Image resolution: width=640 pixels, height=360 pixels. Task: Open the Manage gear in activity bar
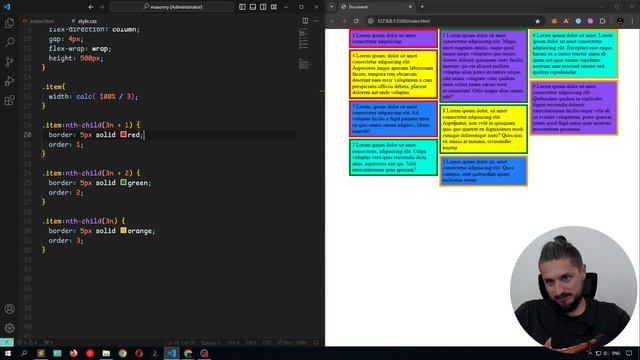(x=9, y=328)
